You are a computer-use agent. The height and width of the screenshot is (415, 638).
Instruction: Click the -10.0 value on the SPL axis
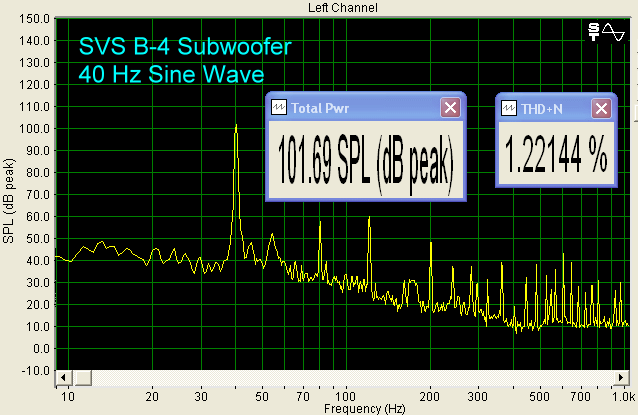coord(35,371)
